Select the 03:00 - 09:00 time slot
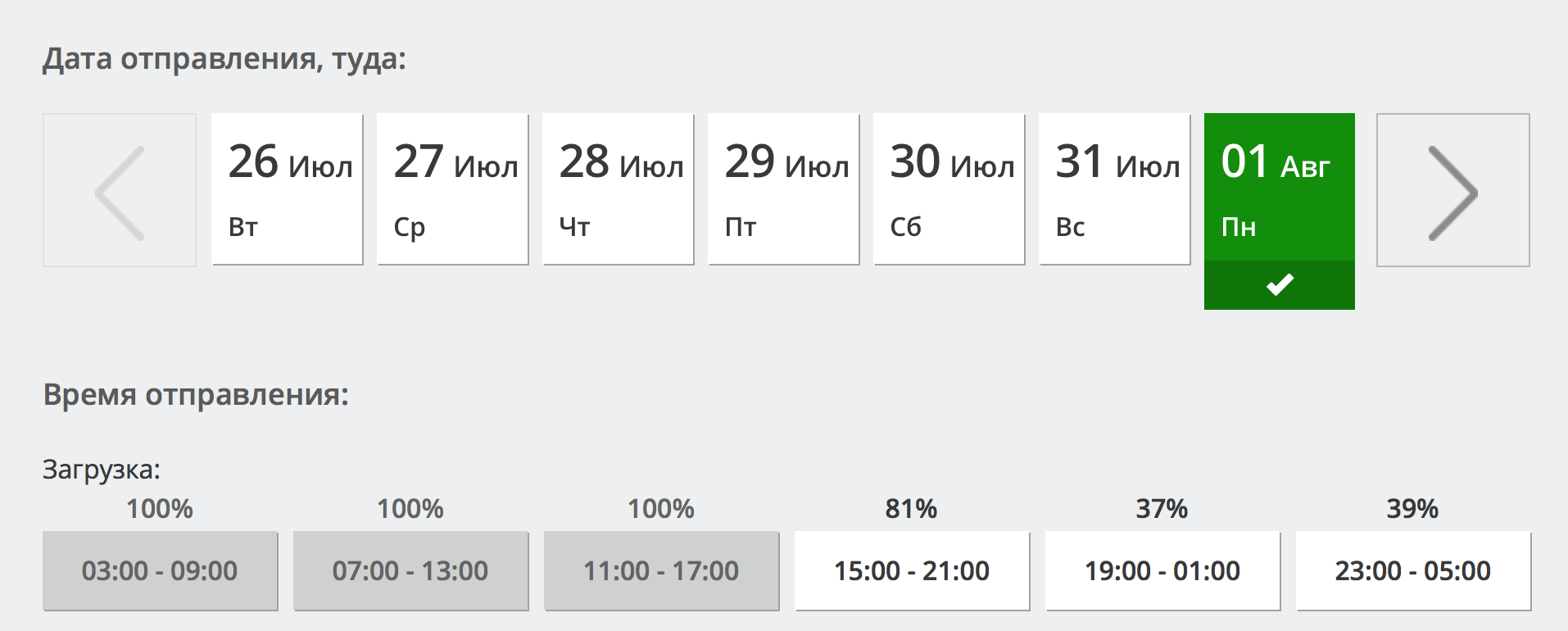Screen dimensions: 1568x631 tap(160, 570)
